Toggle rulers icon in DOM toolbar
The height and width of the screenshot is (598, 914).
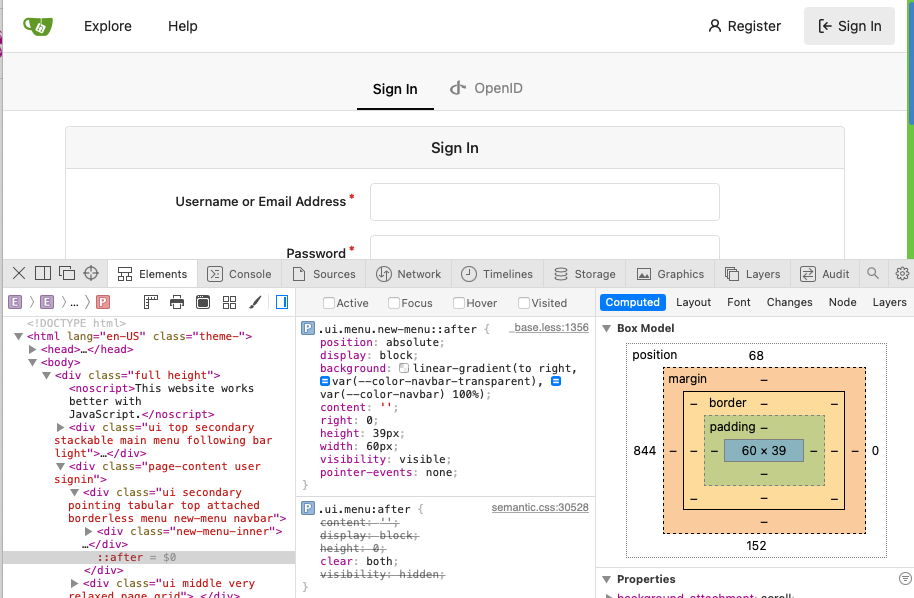151,302
